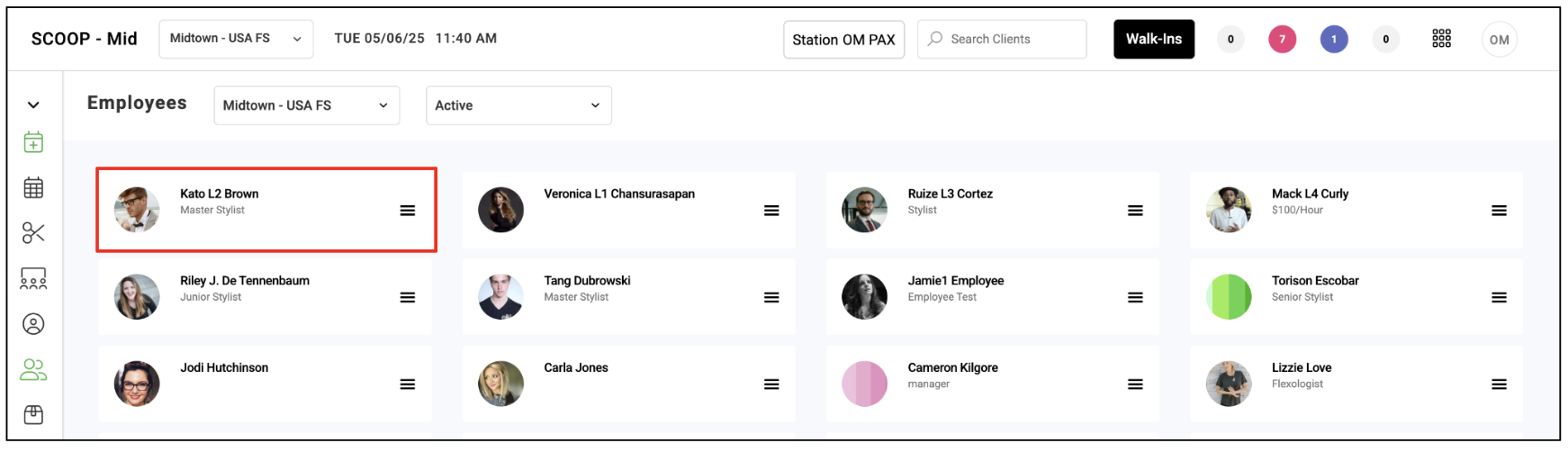
Task: Open hamburger menu for Cameron Kilgore
Action: pyautogui.click(x=1135, y=384)
